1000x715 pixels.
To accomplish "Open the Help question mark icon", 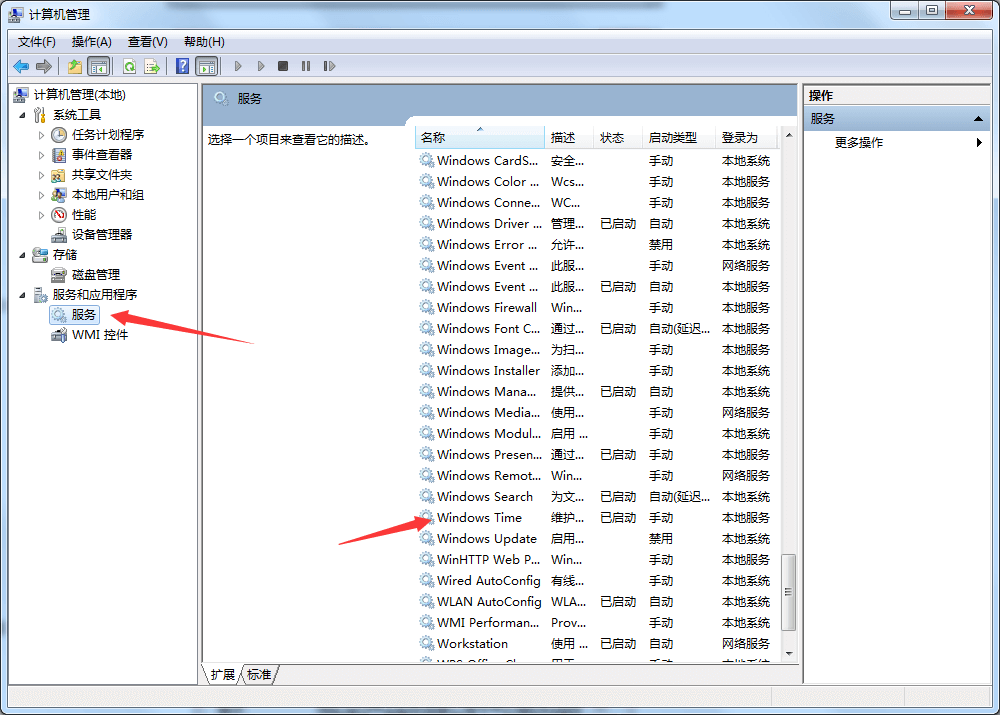I will (182, 66).
